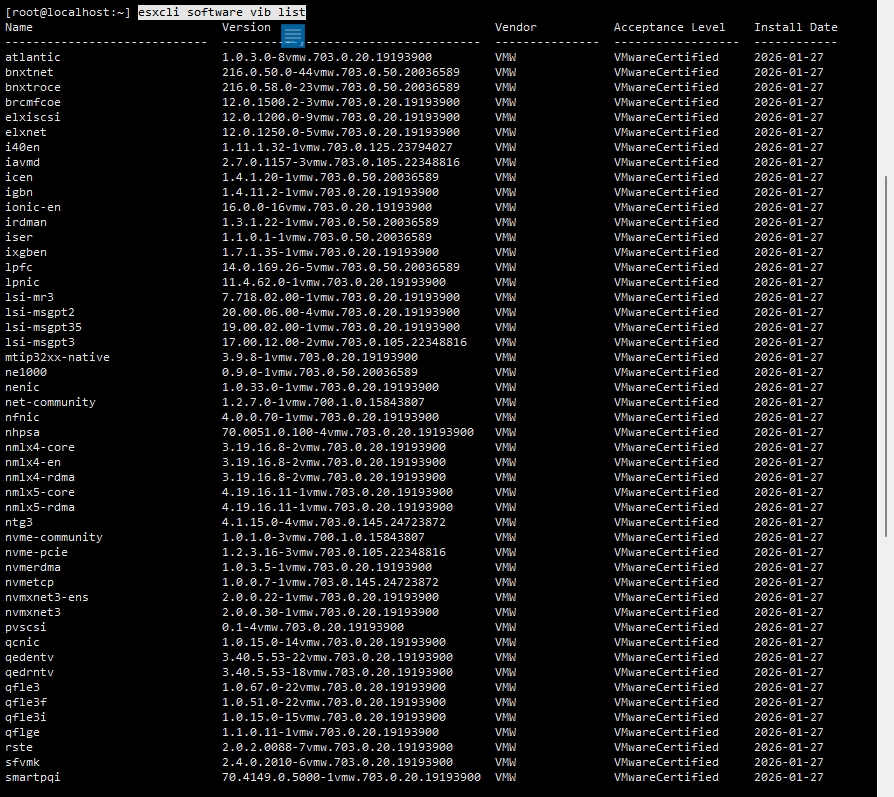Select the atlantic VIB name
The height and width of the screenshot is (797, 894).
[x=32, y=57]
